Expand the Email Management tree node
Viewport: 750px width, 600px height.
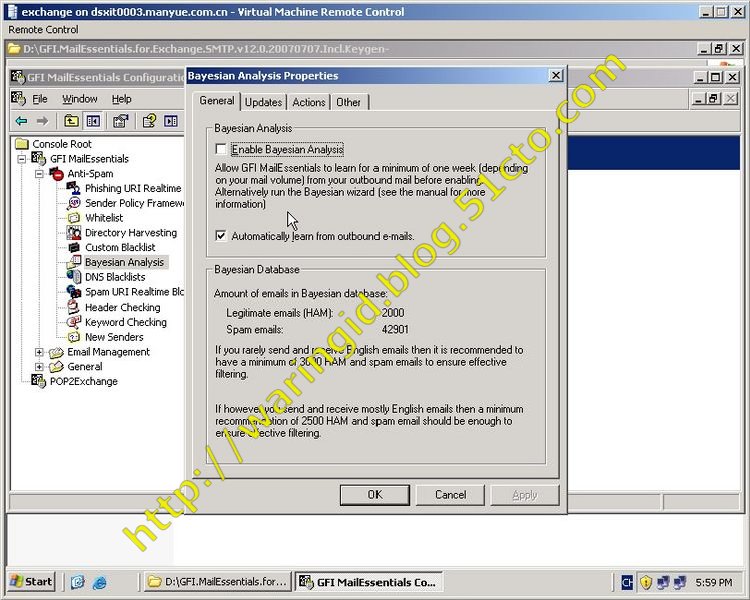[x=40, y=352]
